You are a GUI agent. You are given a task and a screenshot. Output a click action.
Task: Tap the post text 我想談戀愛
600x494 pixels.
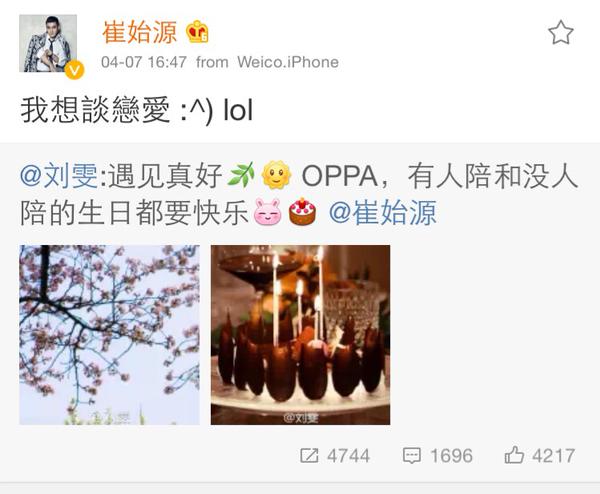[95, 110]
